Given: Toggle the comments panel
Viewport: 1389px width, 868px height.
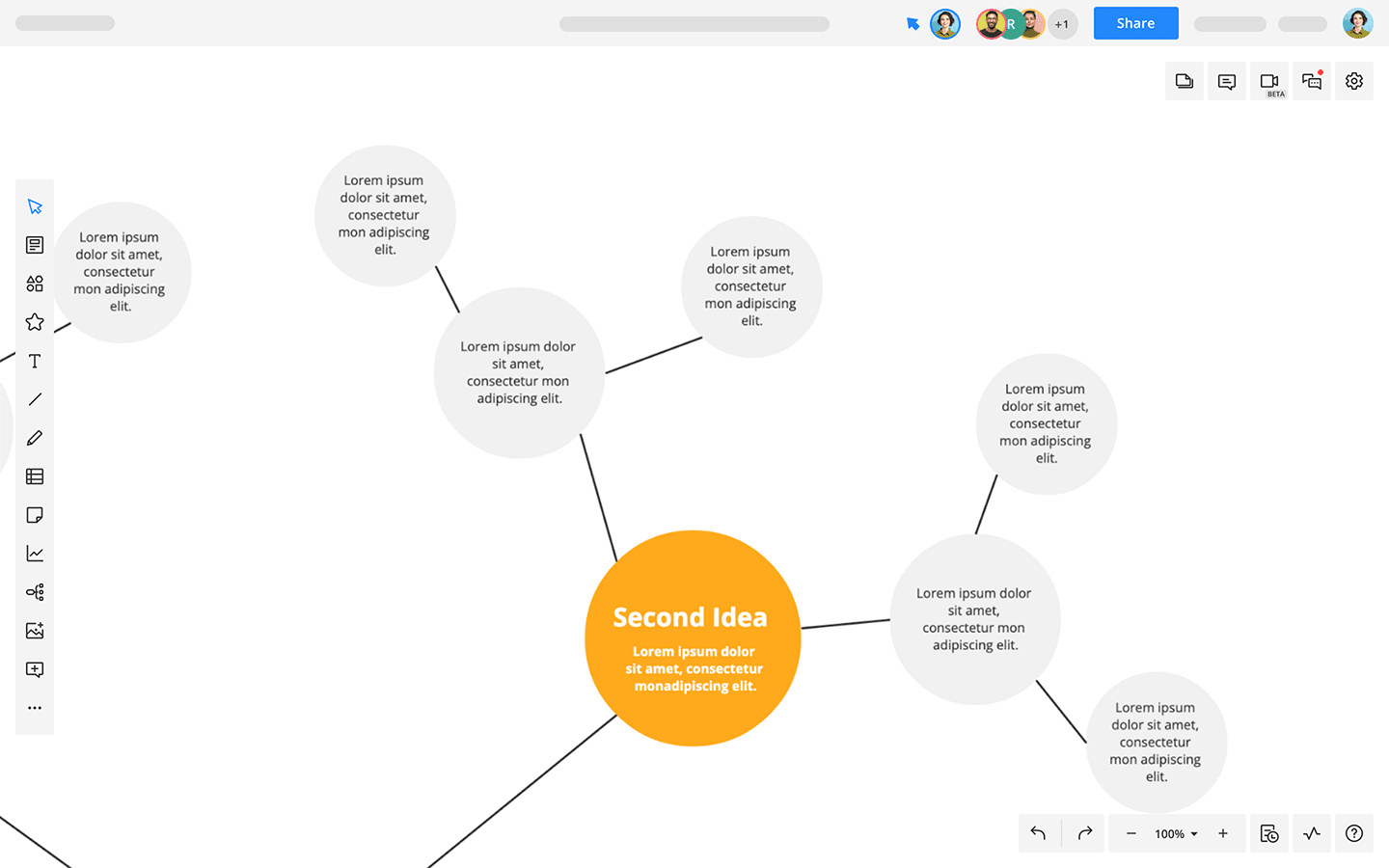Looking at the screenshot, I should [1227, 81].
